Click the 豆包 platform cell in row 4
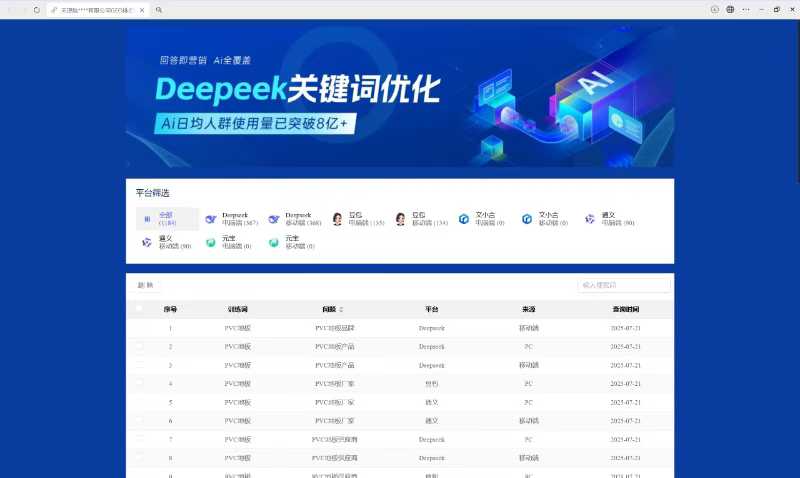 432,384
